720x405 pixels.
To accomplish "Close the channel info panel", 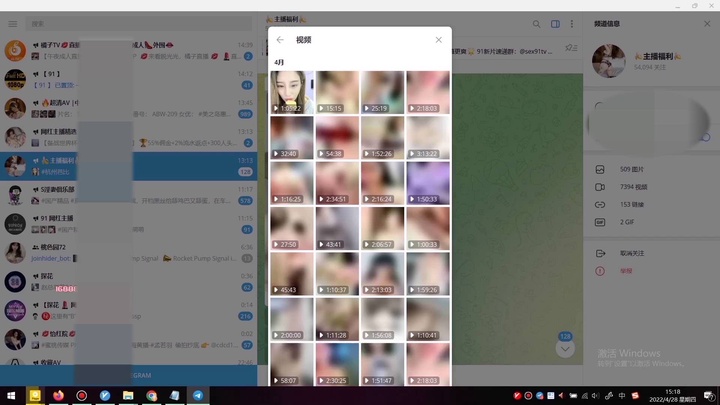I will 707,22.
